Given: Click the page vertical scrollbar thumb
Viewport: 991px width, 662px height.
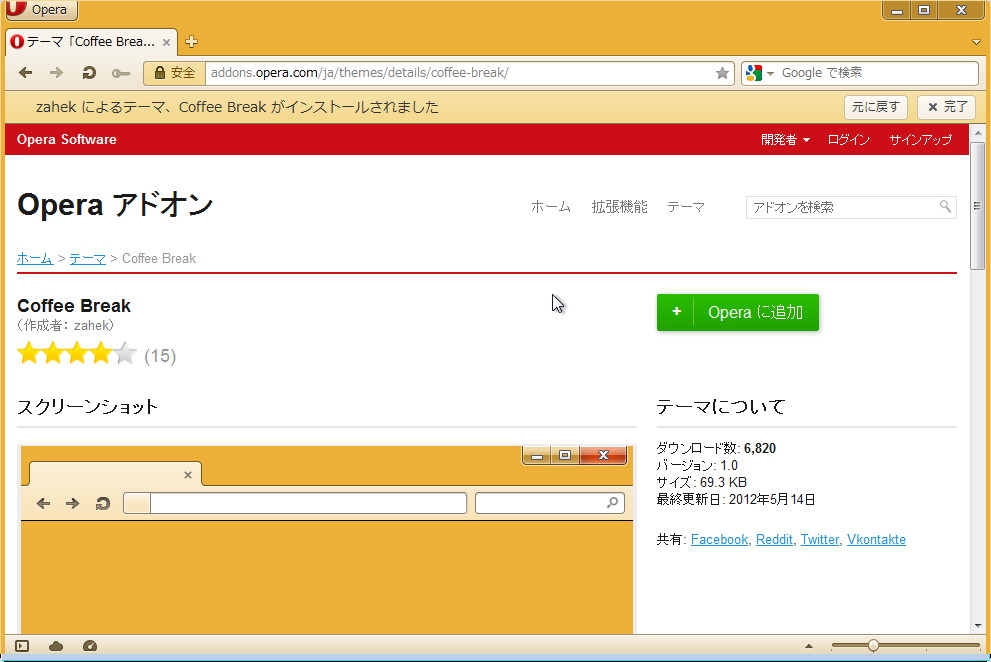Looking at the screenshot, I should click(977, 206).
